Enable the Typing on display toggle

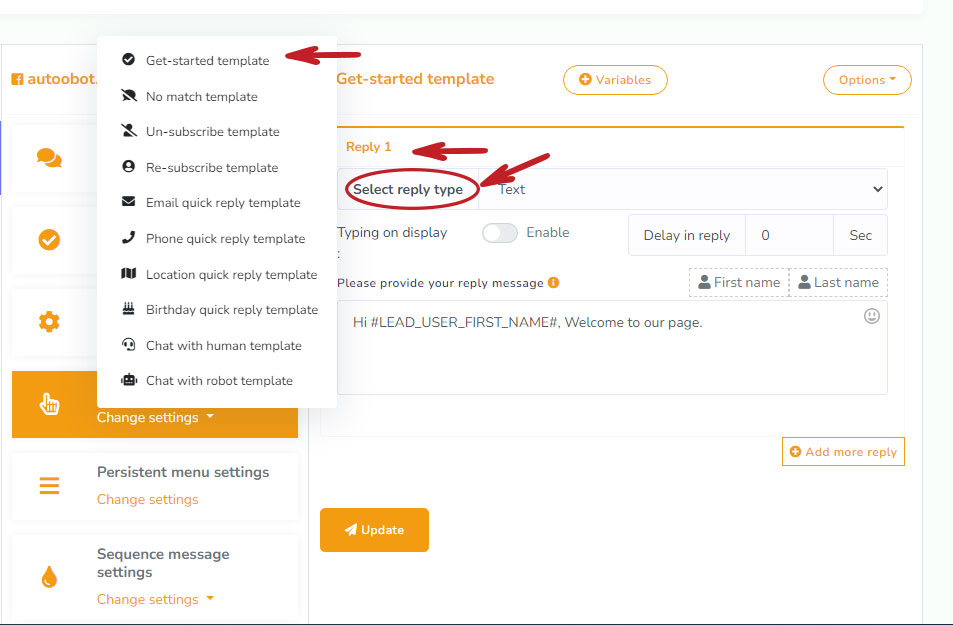tap(499, 233)
